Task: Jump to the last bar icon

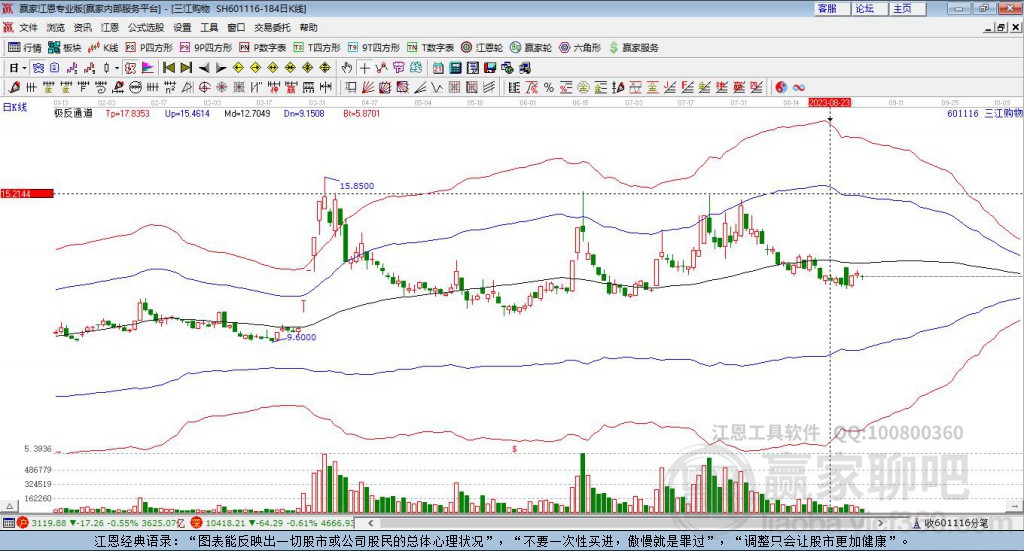Action: click(x=186, y=68)
